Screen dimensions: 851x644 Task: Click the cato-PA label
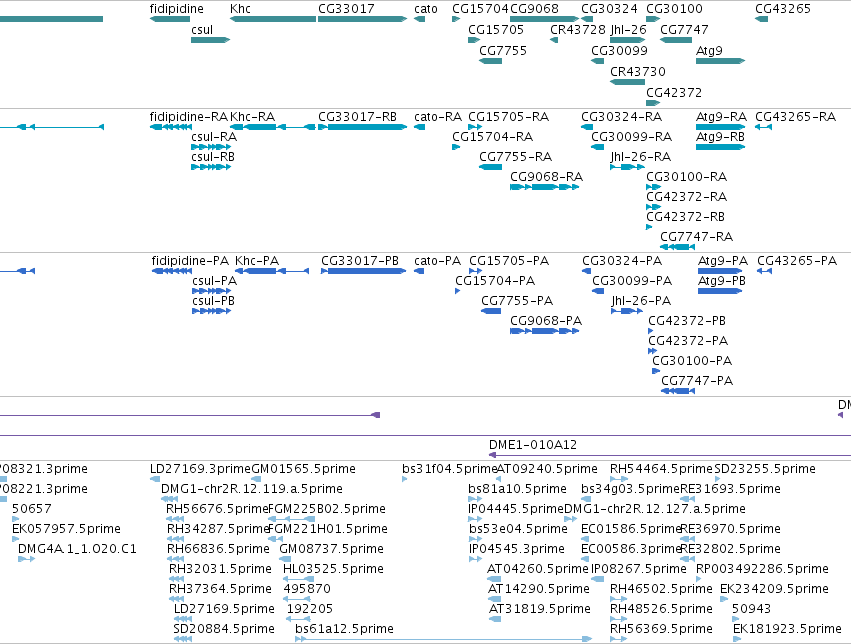coord(437,260)
